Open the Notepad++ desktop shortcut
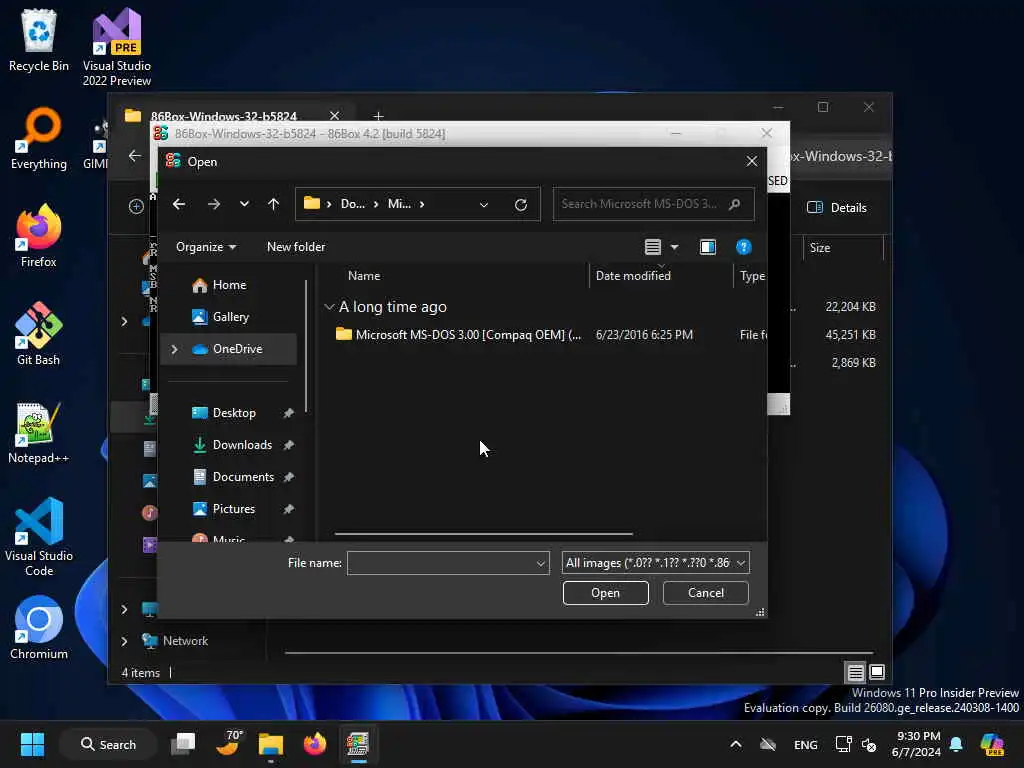Viewport: 1024px width, 768px height. pyautogui.click(x=39, y=432)
